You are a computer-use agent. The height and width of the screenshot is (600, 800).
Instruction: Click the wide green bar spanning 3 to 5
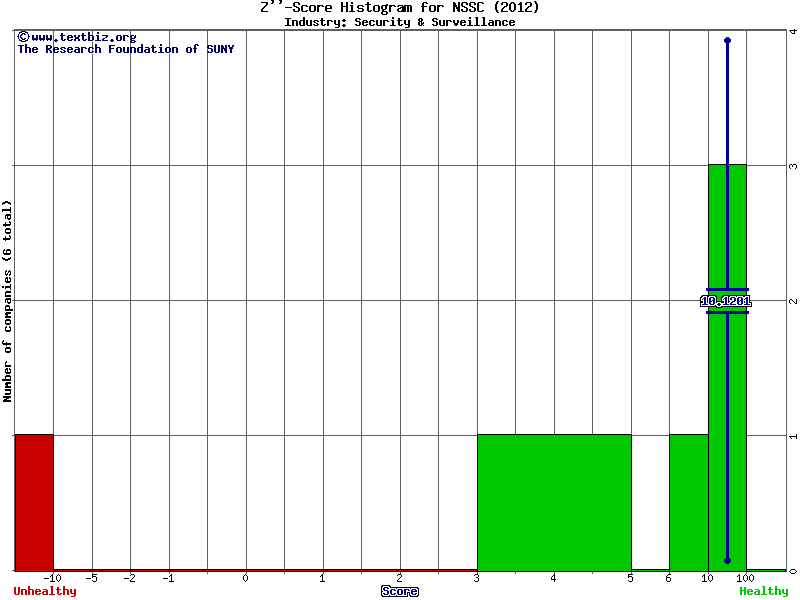pos(554,503)
